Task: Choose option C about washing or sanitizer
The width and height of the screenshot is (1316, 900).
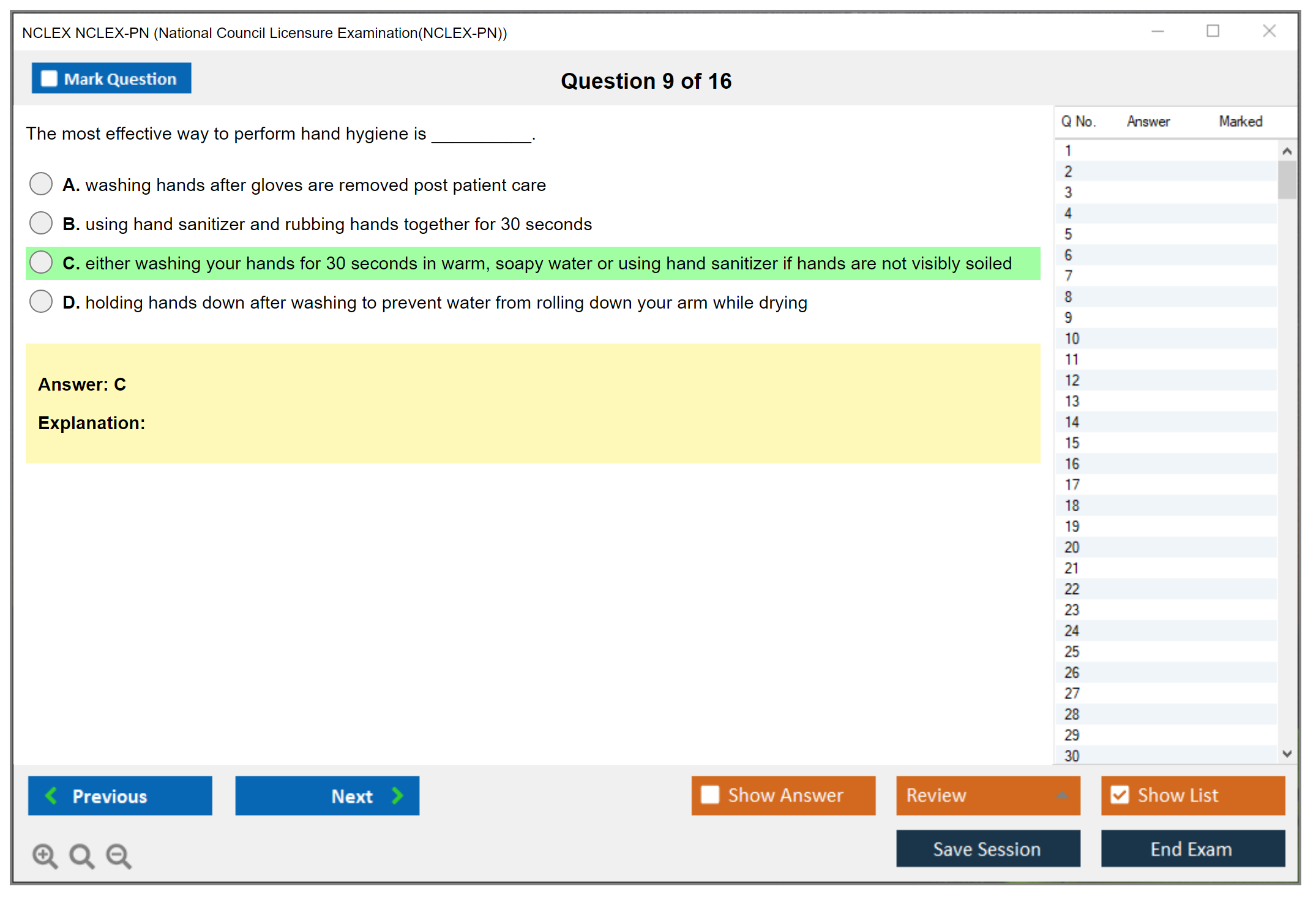Action: 41,263
